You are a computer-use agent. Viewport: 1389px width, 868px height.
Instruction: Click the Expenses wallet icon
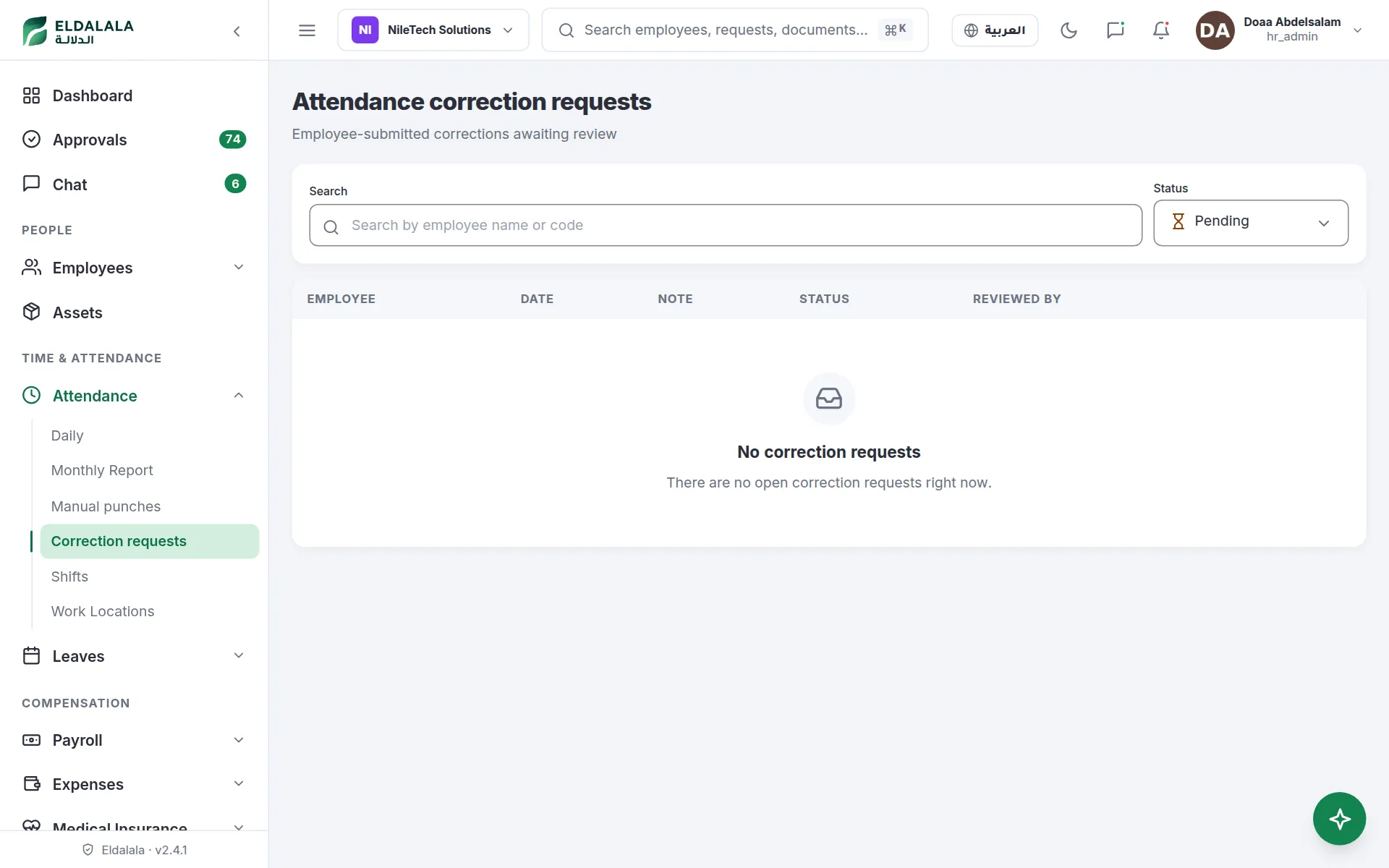pyautogui.click(x=31, y=783)
